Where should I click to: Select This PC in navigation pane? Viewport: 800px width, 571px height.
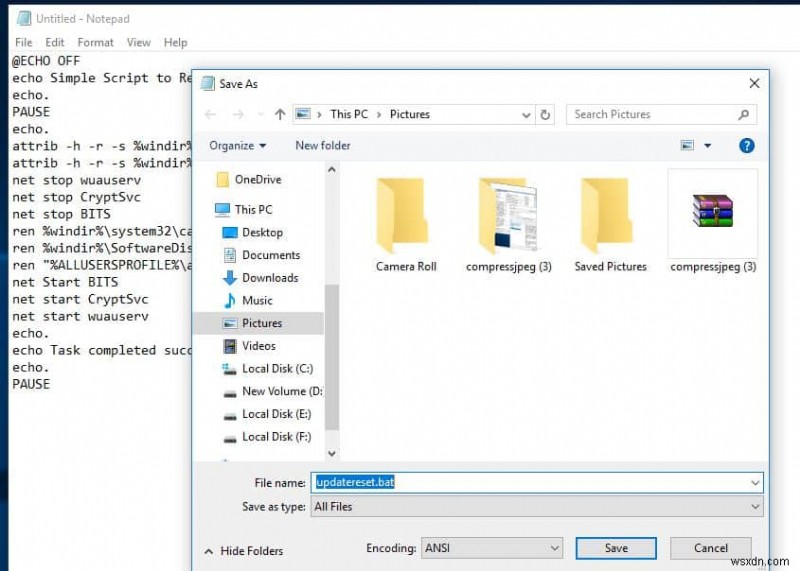[254, 210]
